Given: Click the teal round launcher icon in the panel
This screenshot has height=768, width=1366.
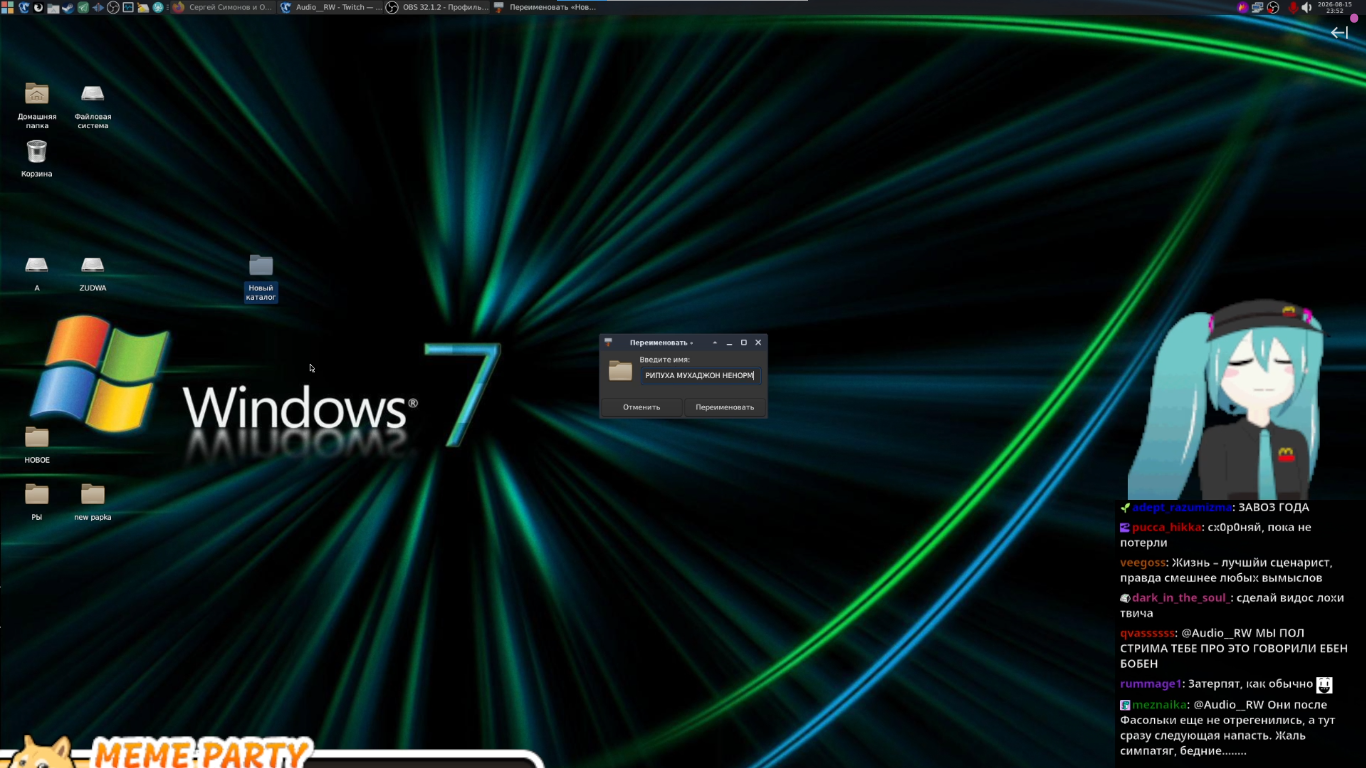Looking at the screenshot, I should [x=158, y=7].
